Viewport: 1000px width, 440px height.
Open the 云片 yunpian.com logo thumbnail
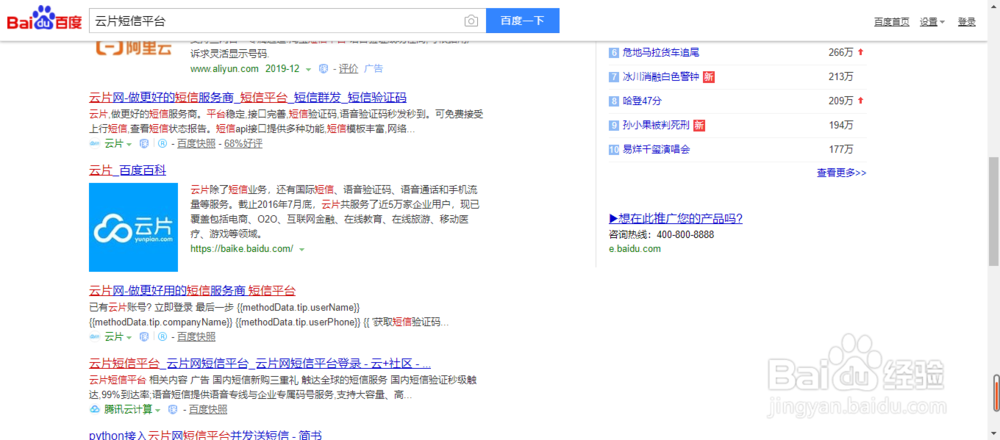[x=133, y=227]
